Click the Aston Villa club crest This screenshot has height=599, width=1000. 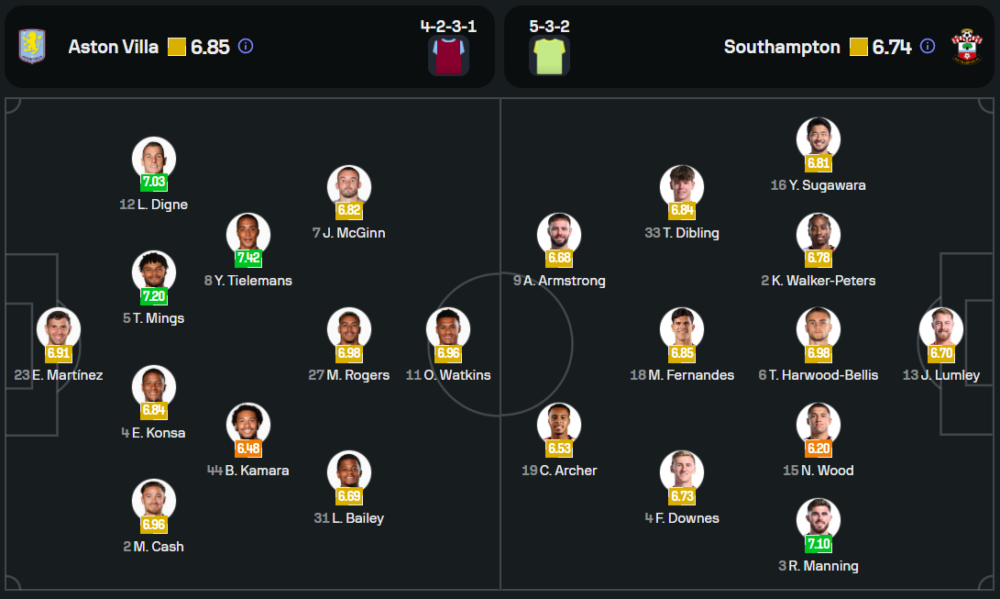tap(32, 46)
